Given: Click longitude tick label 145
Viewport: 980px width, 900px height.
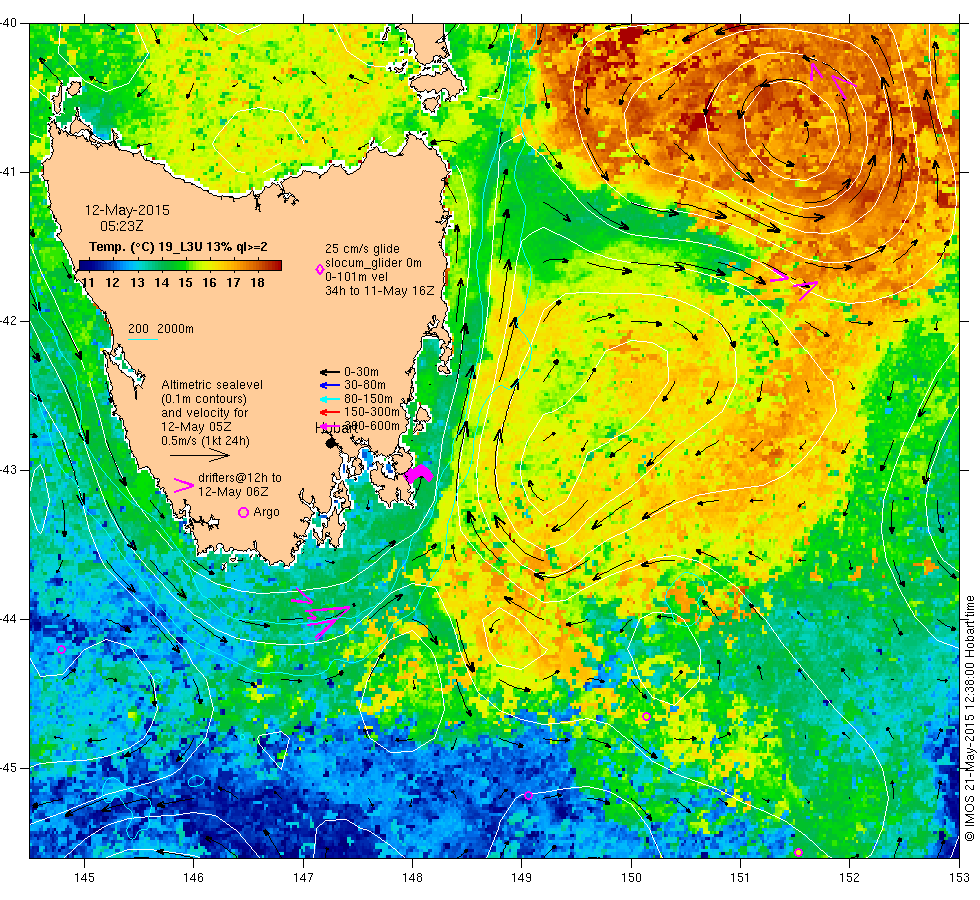Looking at the screenshot, I should (x=84, y=878).
